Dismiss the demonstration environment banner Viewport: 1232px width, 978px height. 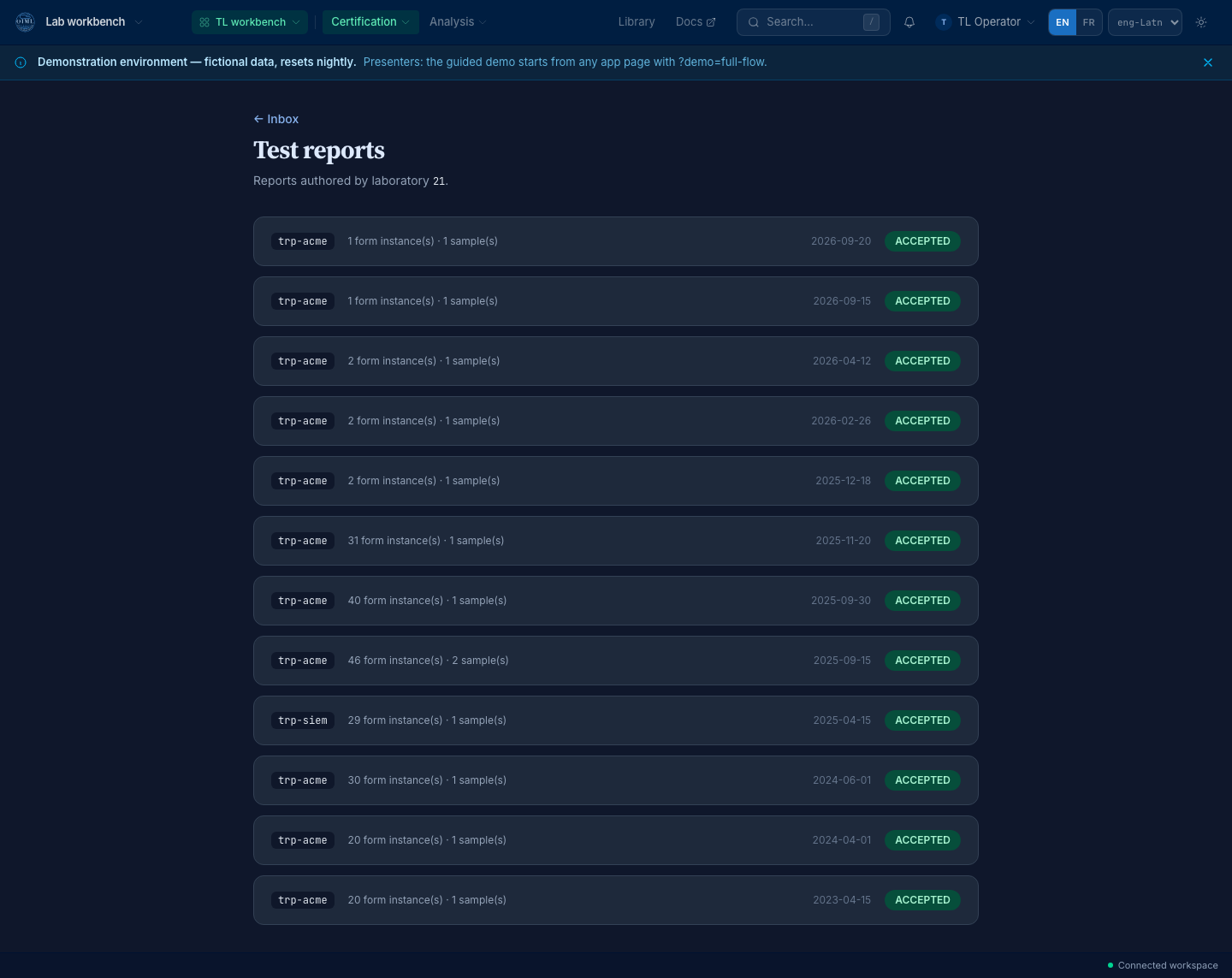(1208, 62)
